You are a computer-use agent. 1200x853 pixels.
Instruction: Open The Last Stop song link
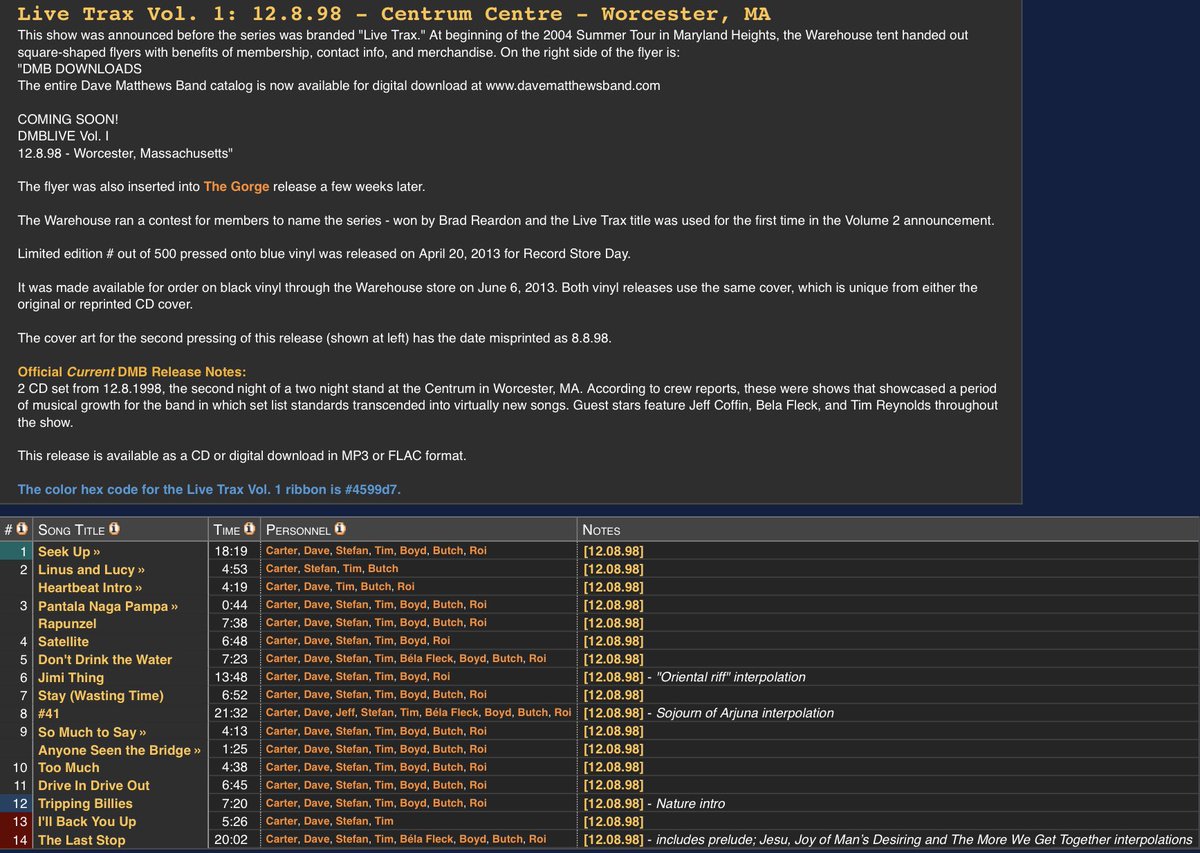point(82,840)
